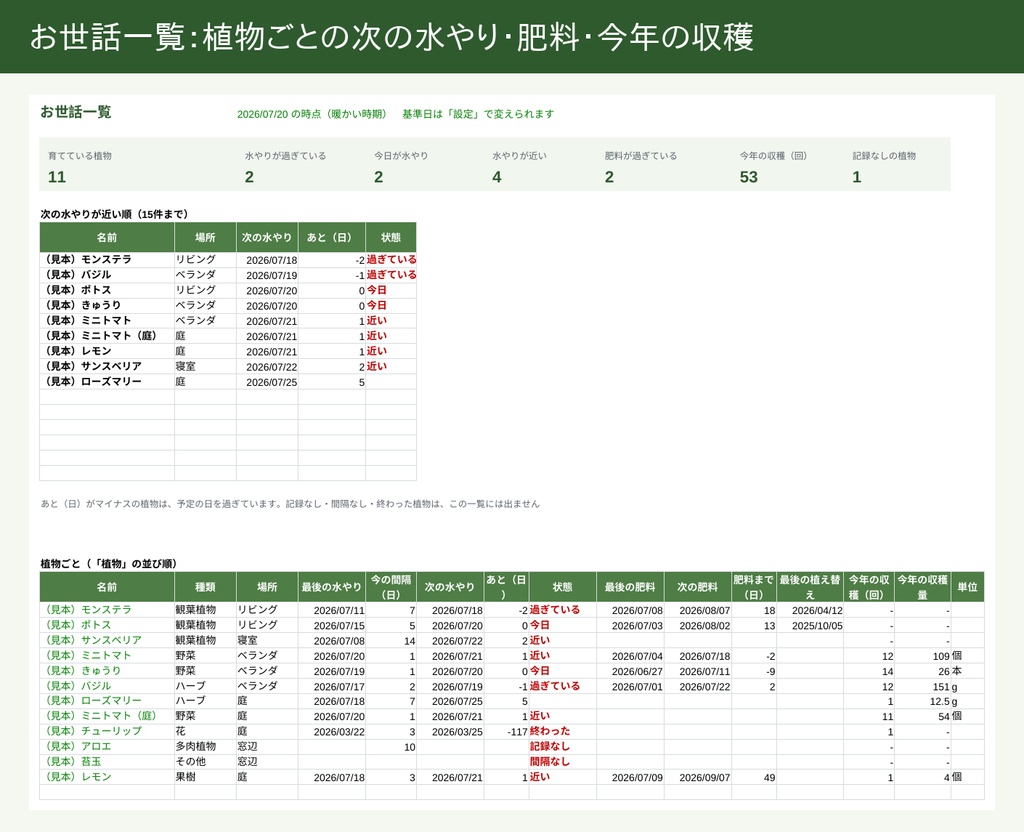
Task: Open the (見本)苔玉 plant name link
Action: pyautogui.click(x=73, y=761)
